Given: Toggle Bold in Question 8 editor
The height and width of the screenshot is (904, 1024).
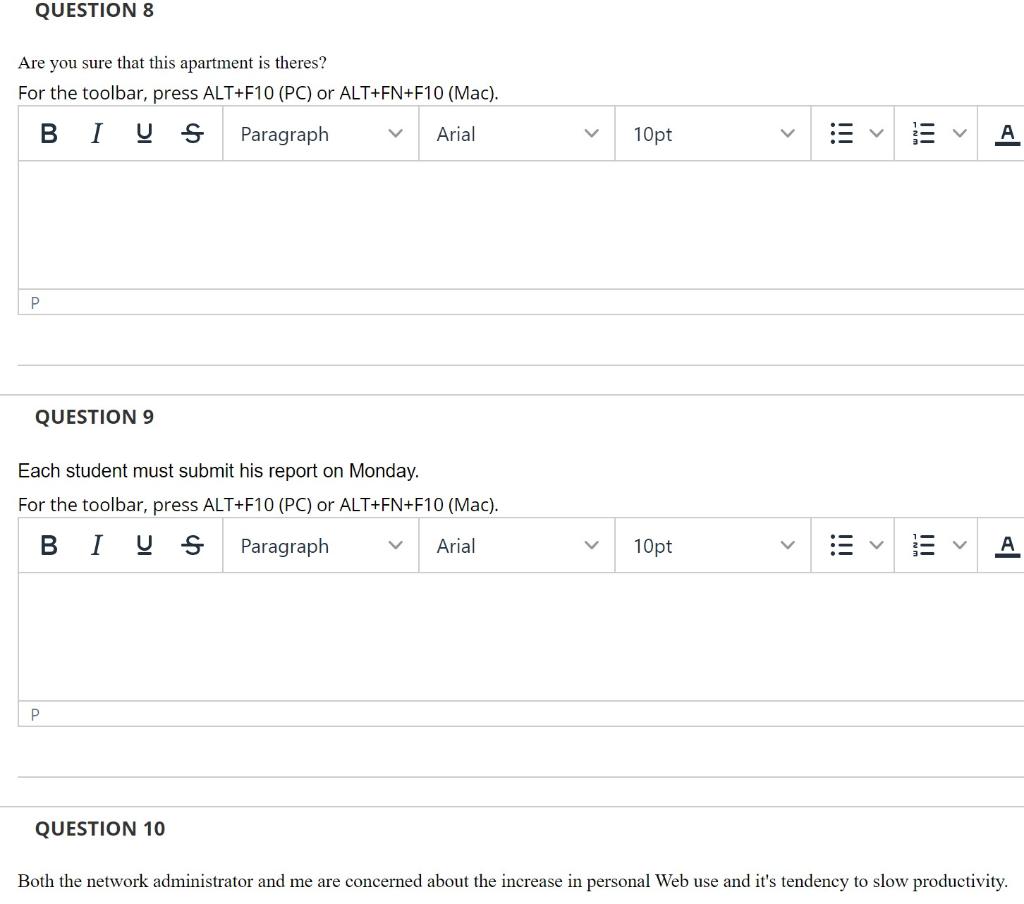Looking at the screenshot, I should (x=48, y=133).
